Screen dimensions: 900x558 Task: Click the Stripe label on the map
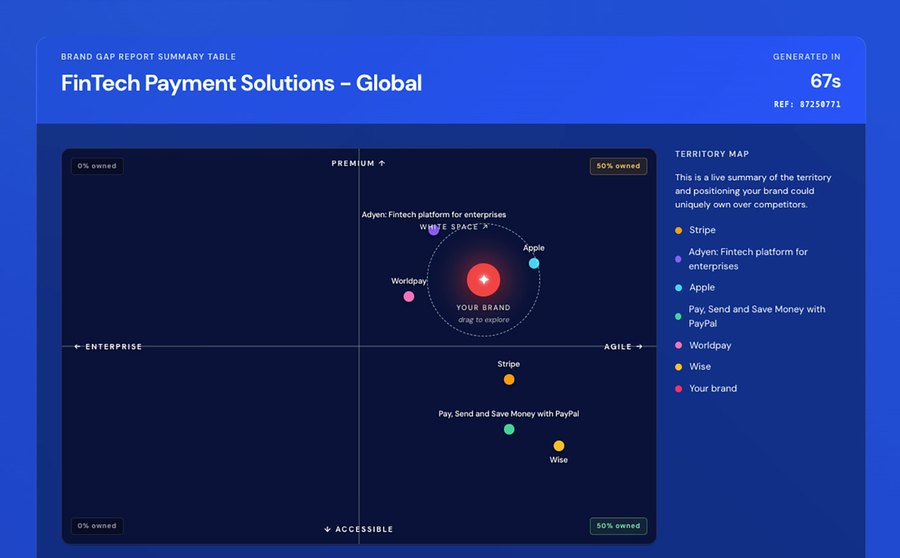point(509,364)
